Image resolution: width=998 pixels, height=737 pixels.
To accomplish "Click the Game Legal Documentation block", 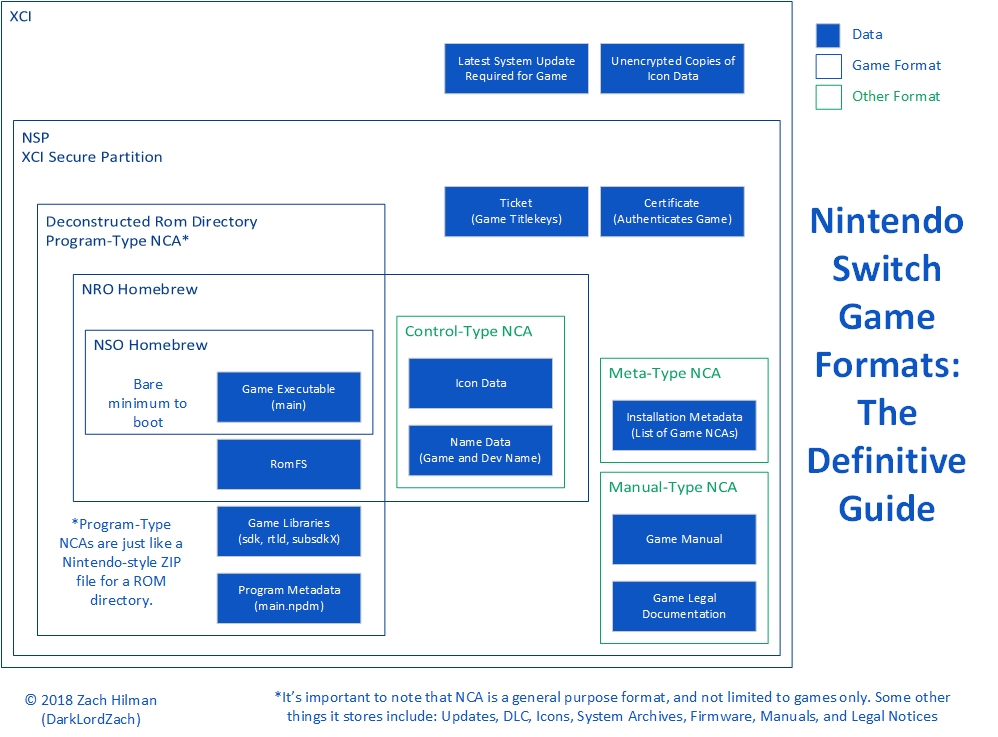I will [684, 606].
